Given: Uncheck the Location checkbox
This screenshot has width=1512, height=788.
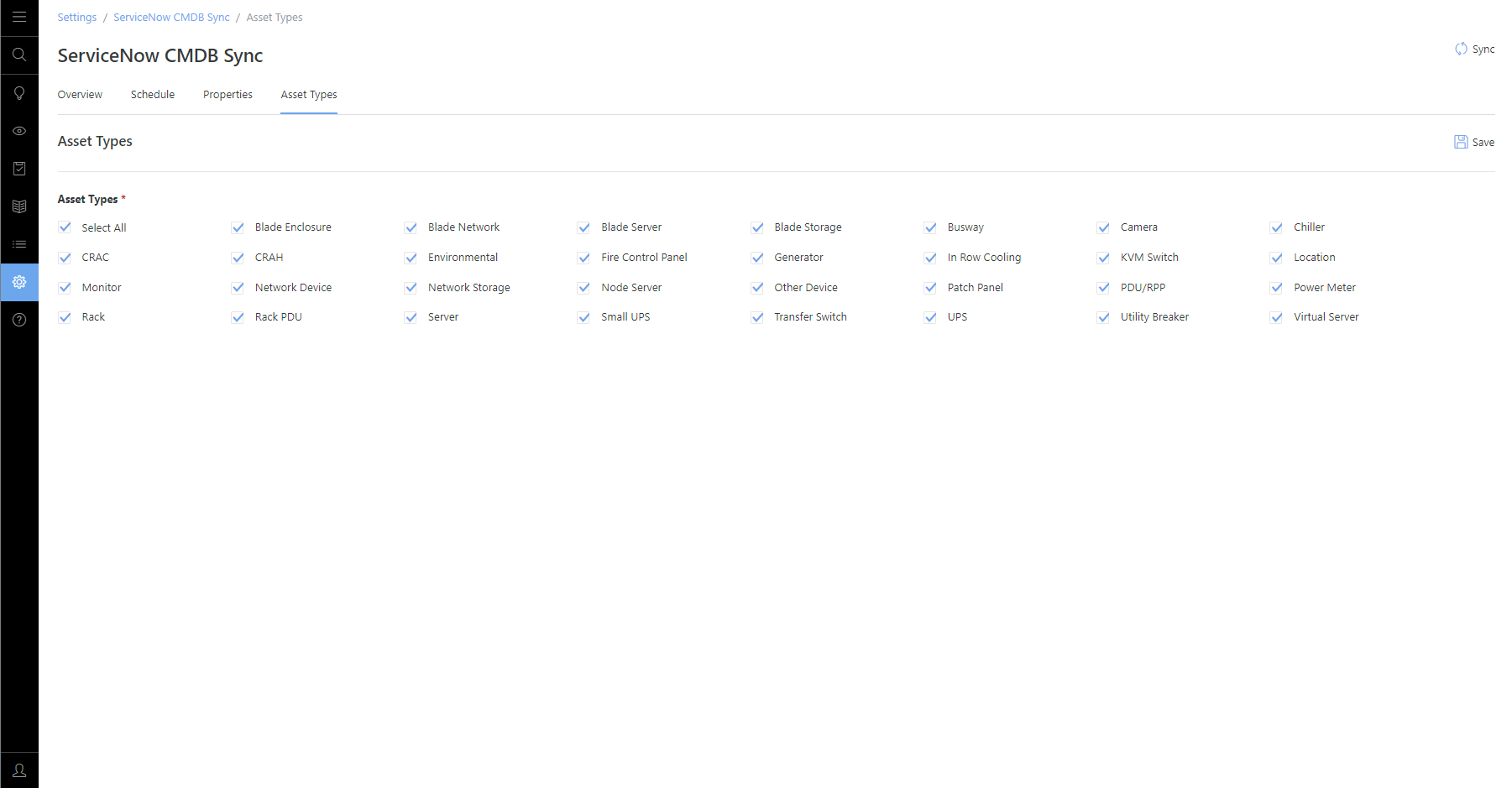Looking at the screenshot, I should tap(1276, 258).
